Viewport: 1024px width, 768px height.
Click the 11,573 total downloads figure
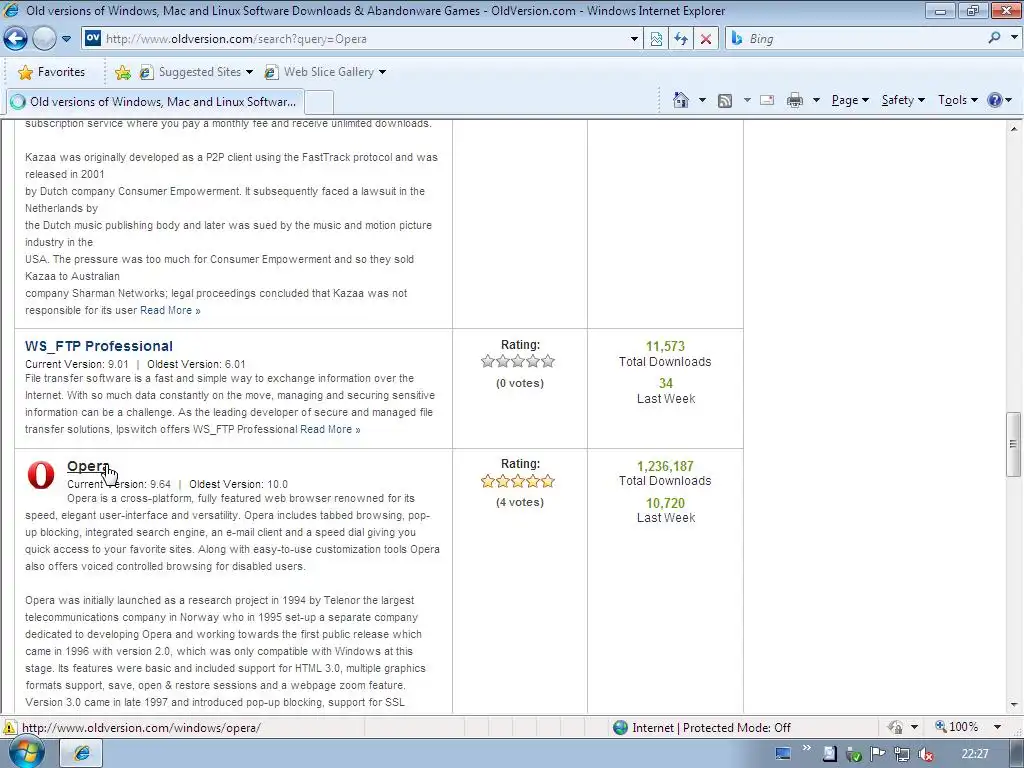[665, 346]
